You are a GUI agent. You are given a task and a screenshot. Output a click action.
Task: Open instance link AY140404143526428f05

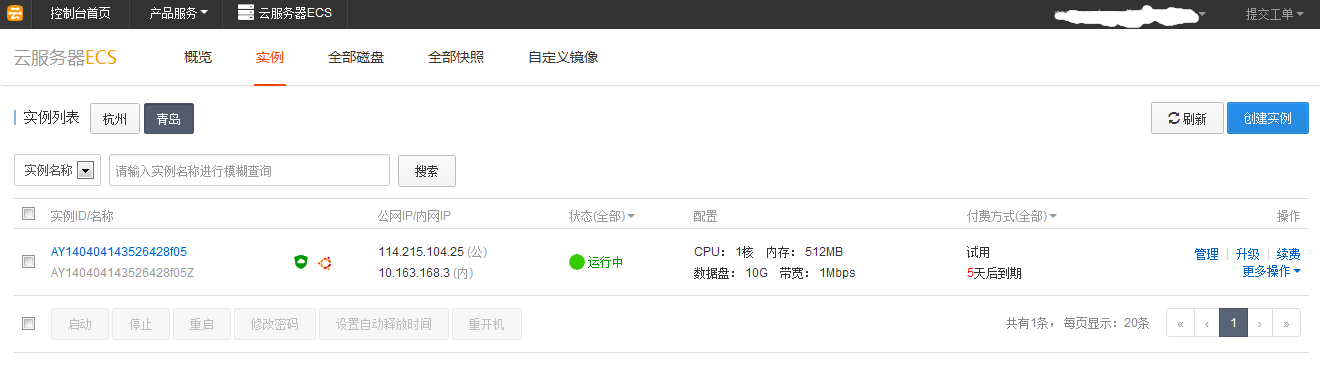(119, 252)
